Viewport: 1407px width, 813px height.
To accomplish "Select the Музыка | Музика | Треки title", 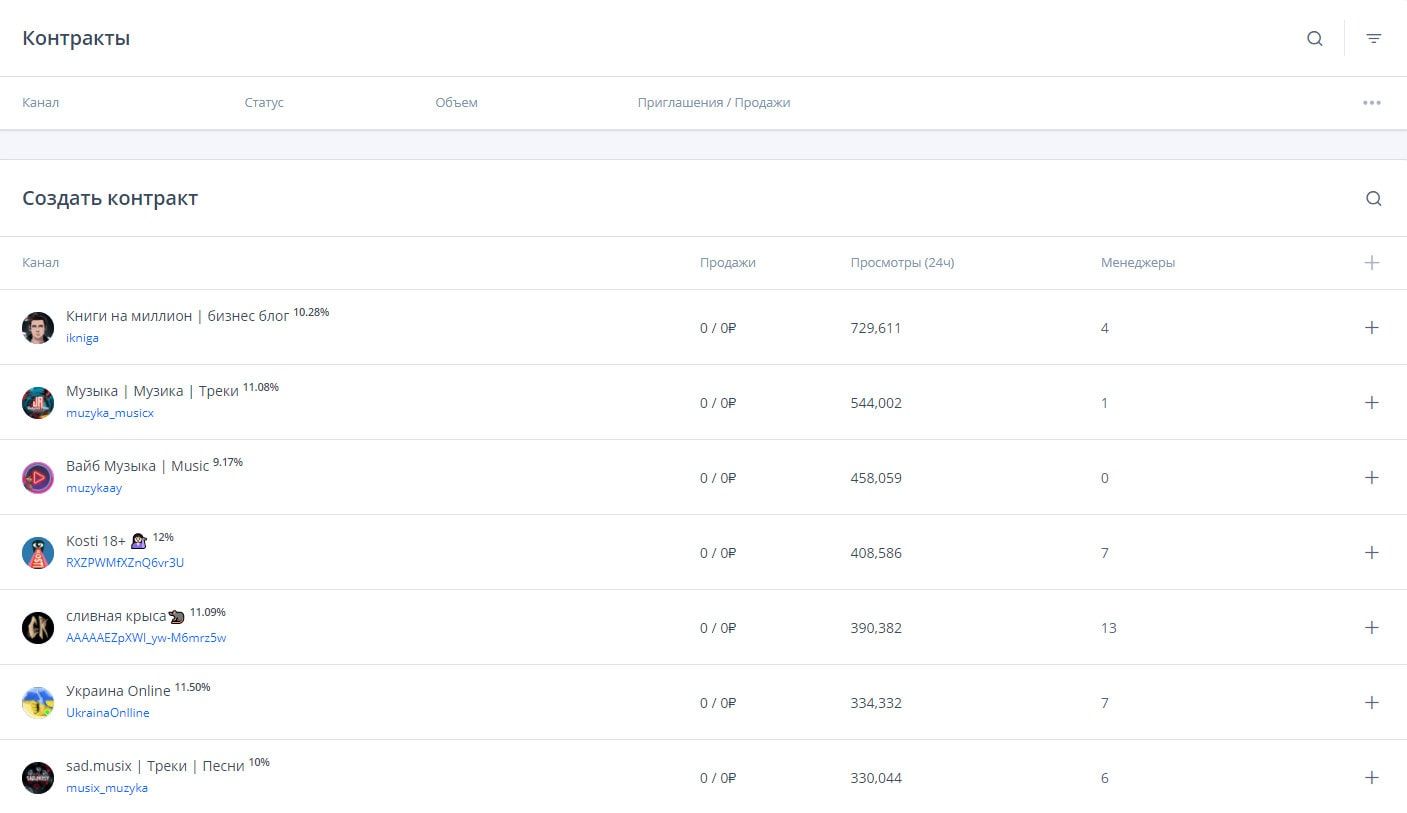I will click(x=152, y=391).
